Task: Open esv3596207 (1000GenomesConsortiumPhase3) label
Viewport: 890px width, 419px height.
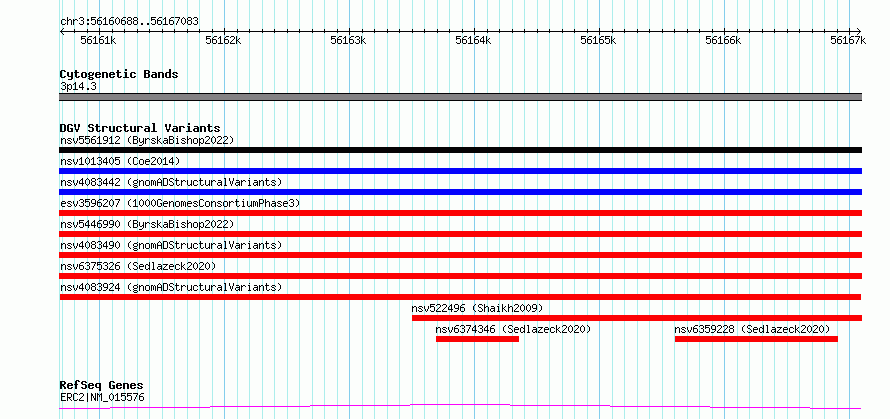Action: [x=180, y=203]
